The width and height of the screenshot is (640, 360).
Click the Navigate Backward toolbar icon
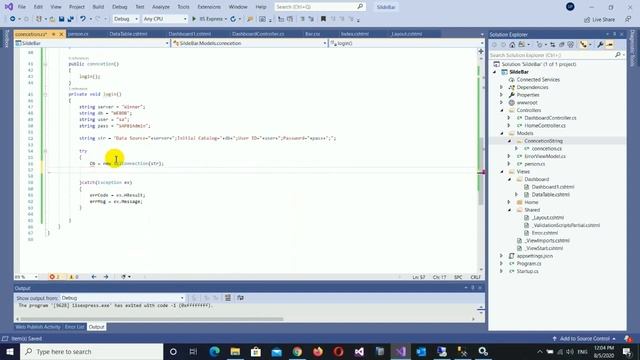pos(13,19)
